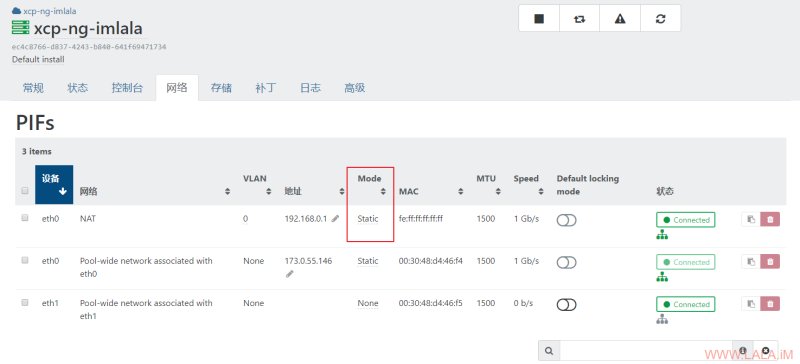Toggle default locking mode for eth1

click(566, 305)
